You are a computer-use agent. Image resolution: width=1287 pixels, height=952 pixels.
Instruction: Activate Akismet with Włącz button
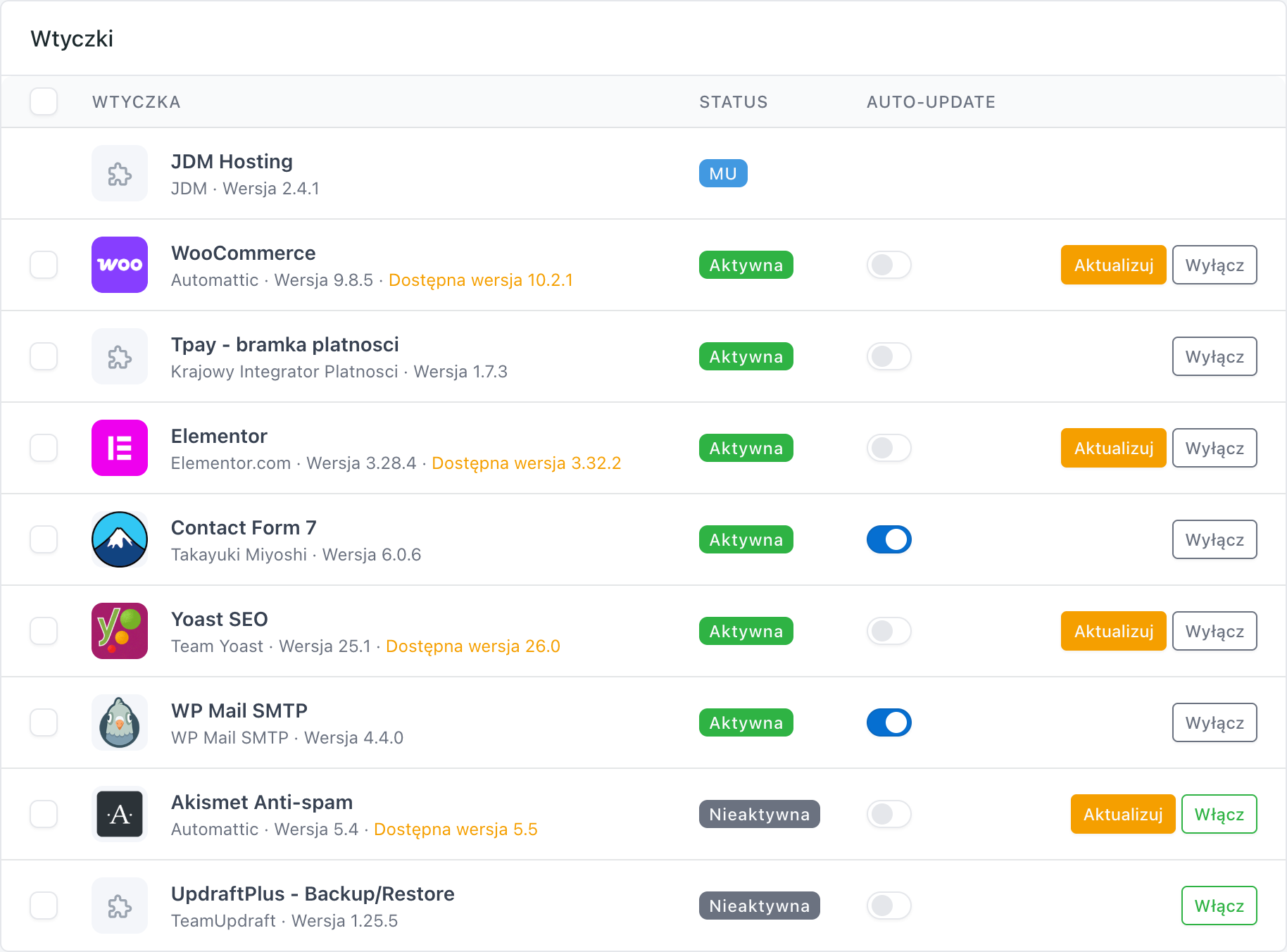tap(1219, 814)
